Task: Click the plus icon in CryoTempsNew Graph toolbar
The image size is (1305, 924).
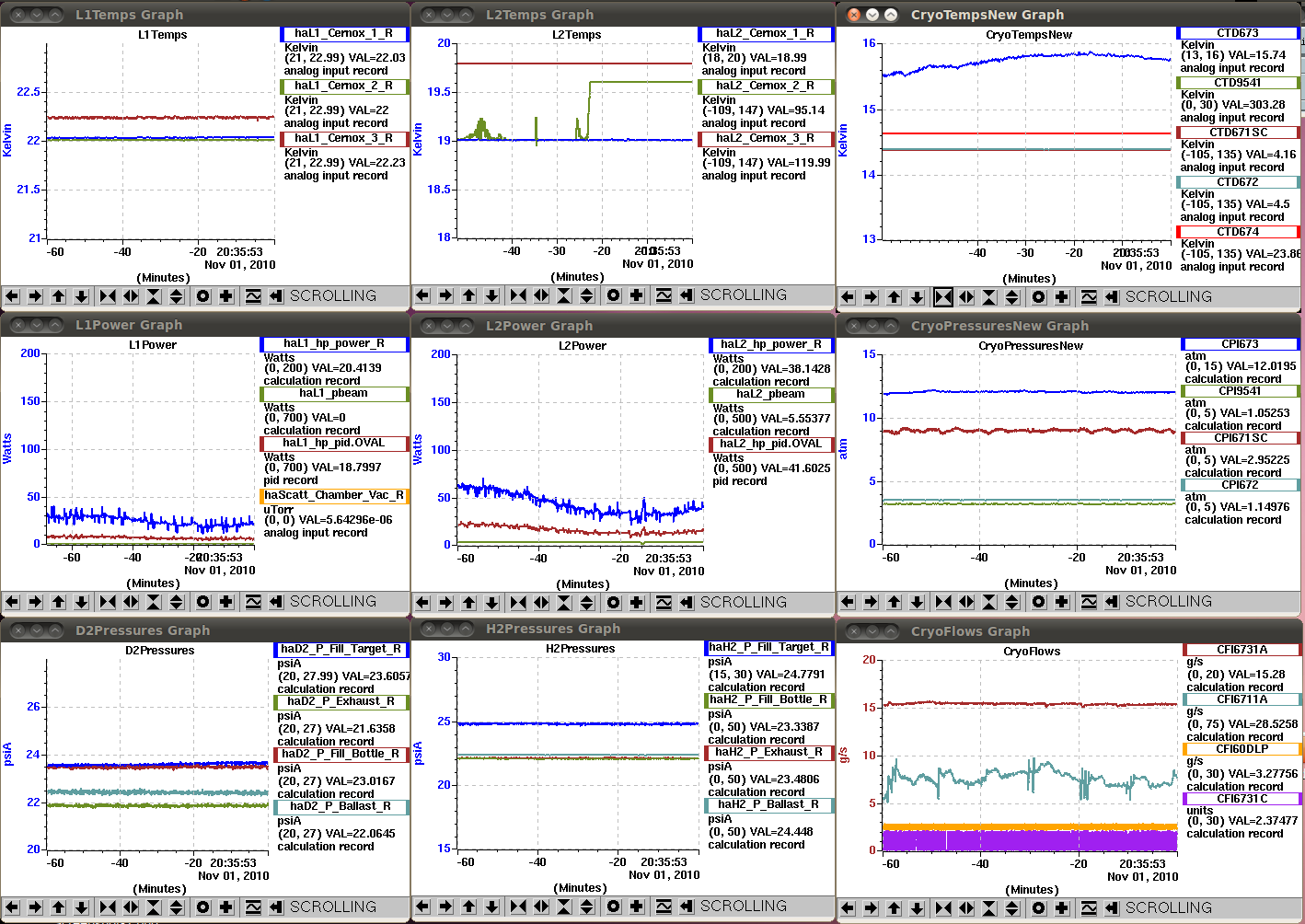Action: [1061, 297]
